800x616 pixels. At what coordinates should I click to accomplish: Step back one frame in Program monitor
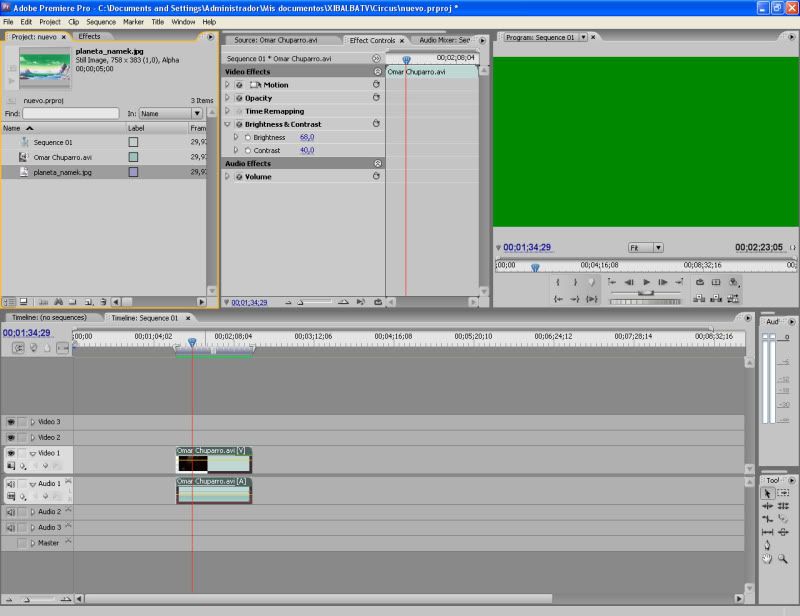(x=629, y=282)
